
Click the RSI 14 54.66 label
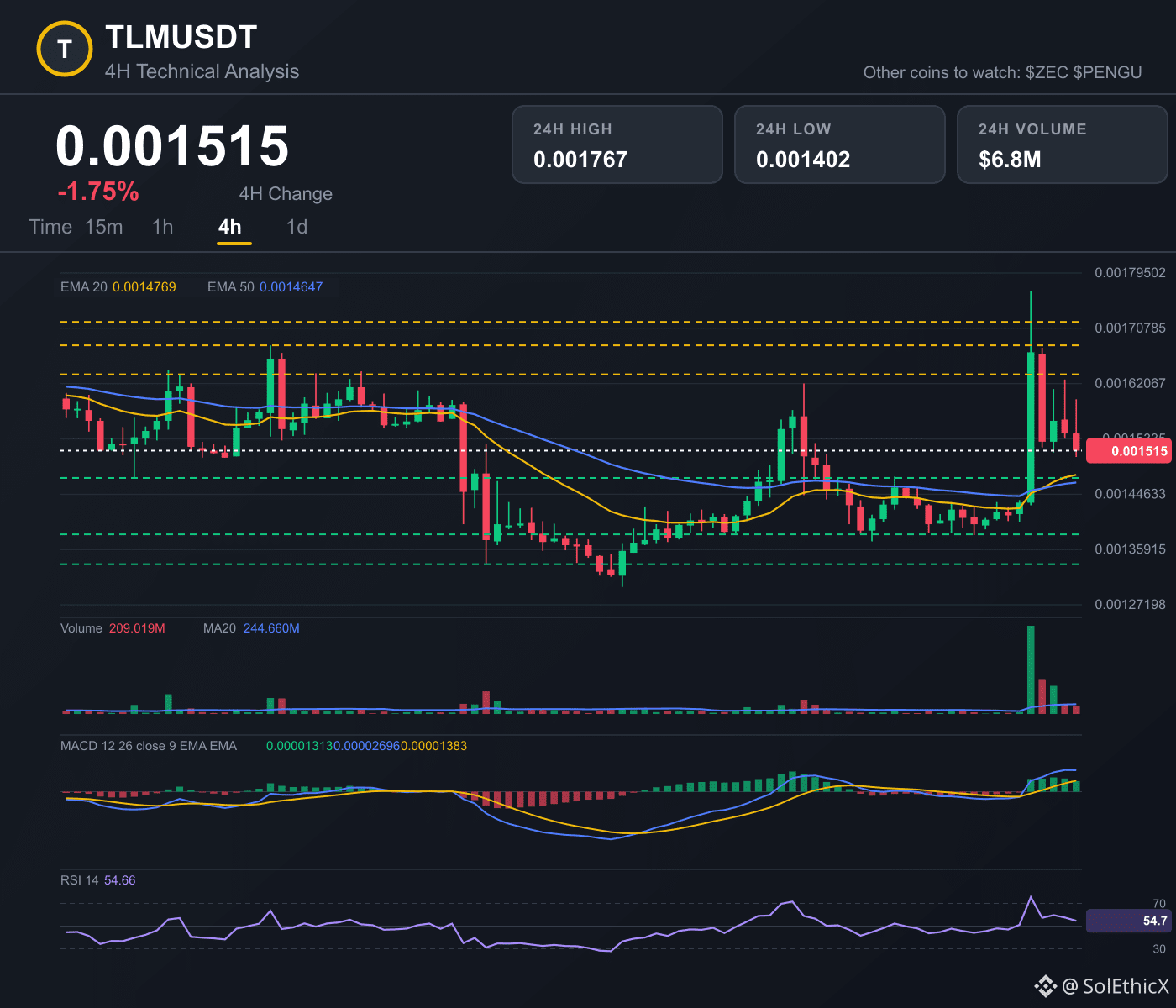point(98,880)
